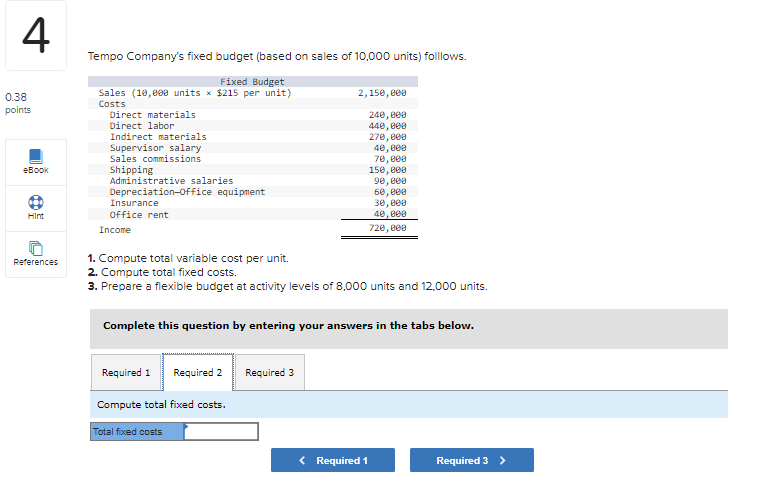Click the 'Shipping' cost label

(x=131, y=170)
